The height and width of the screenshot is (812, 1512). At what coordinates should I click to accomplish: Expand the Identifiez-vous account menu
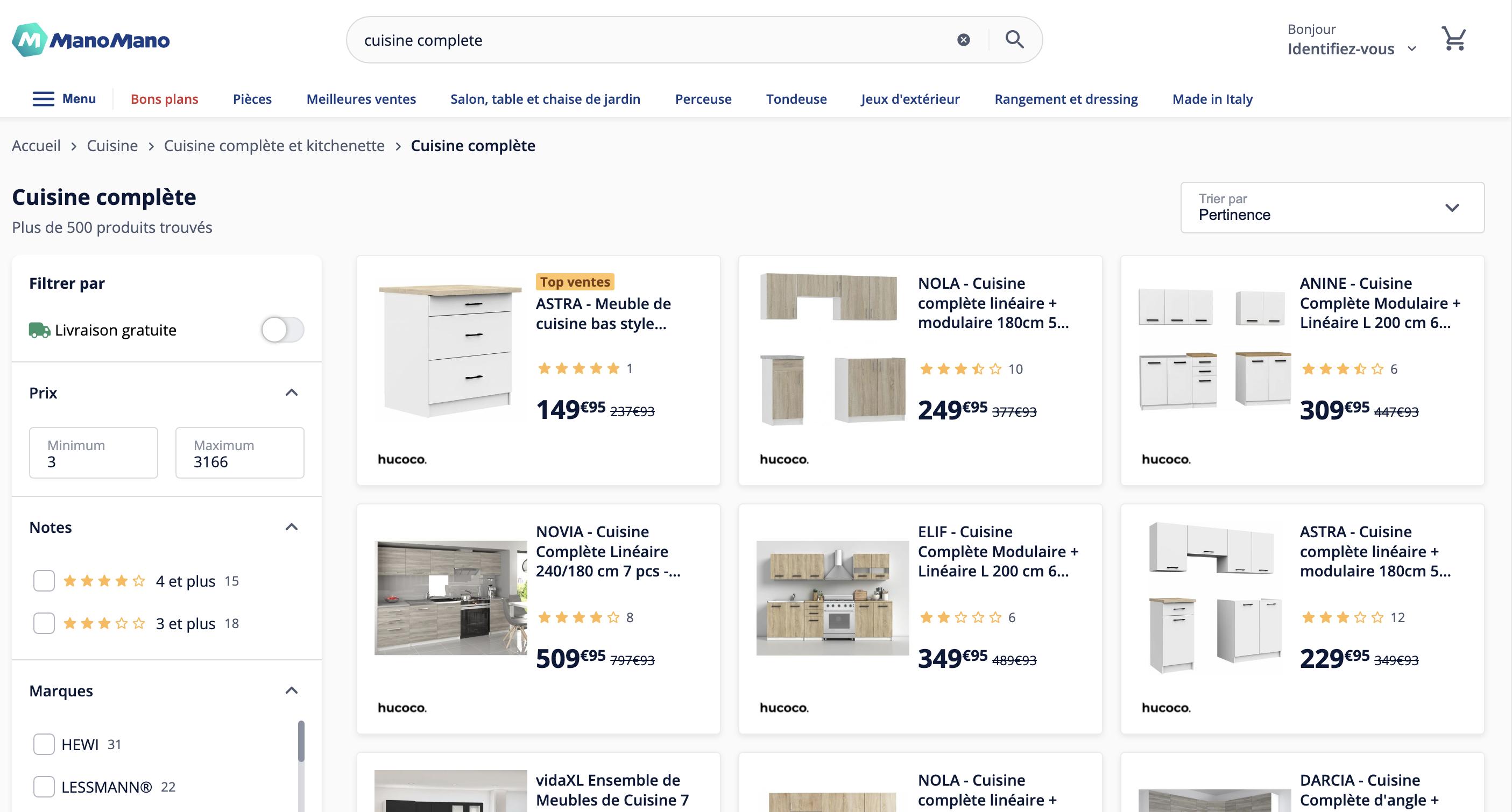(1351, 49)
